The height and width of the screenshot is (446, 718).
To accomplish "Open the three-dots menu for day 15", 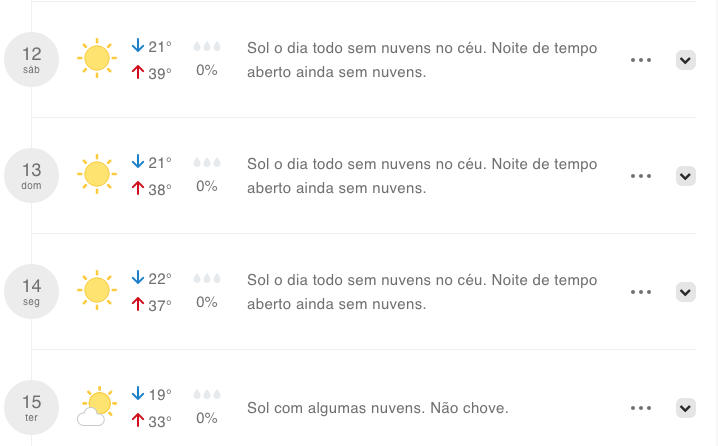I will tap(641, 408).
